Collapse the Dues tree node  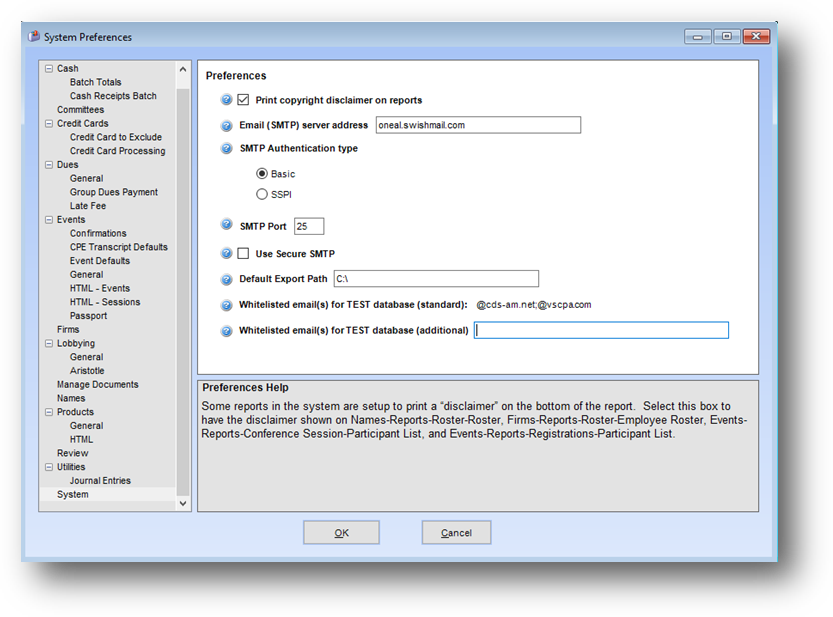point(49,165)
